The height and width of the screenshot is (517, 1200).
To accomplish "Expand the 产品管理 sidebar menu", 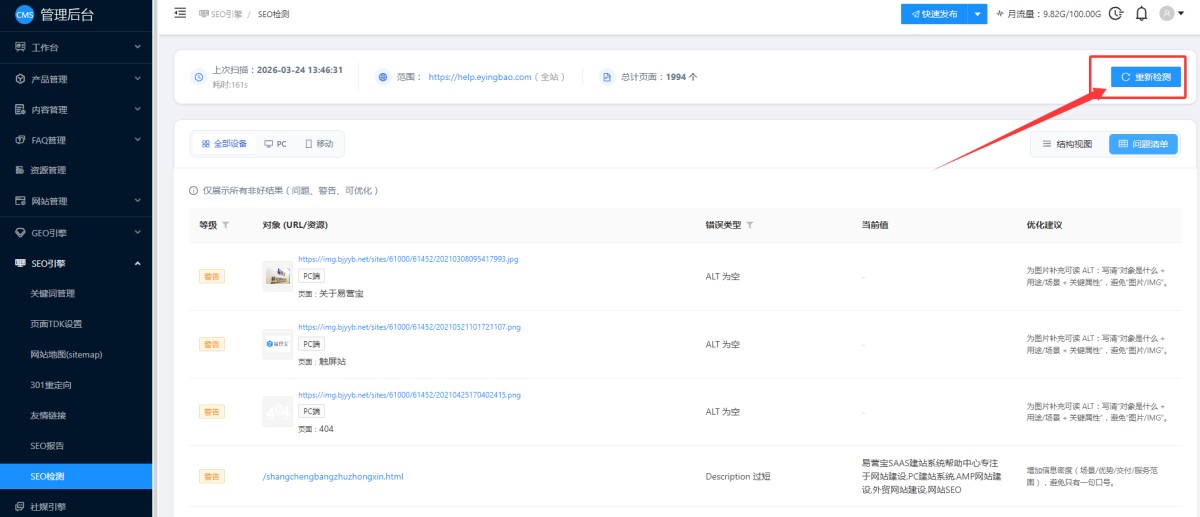I will coord(76,78).
